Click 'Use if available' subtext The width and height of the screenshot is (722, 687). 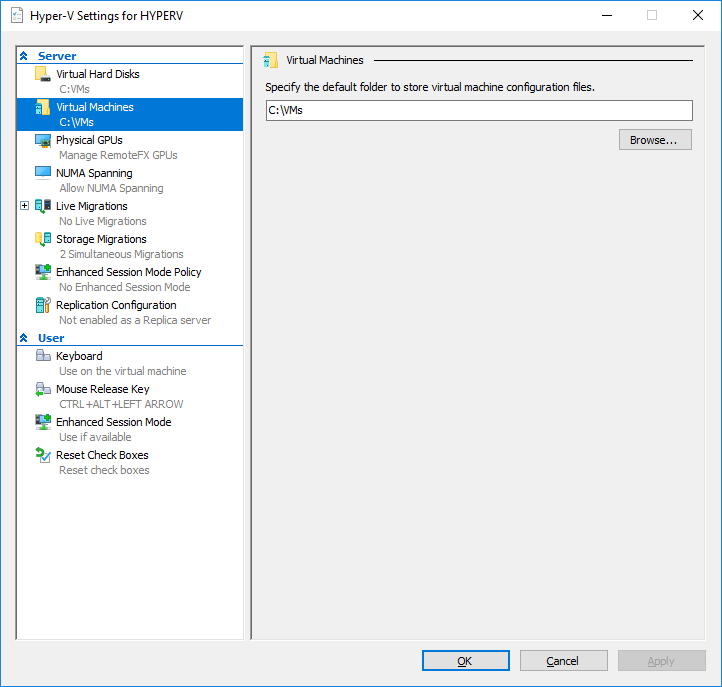(95, 437)
